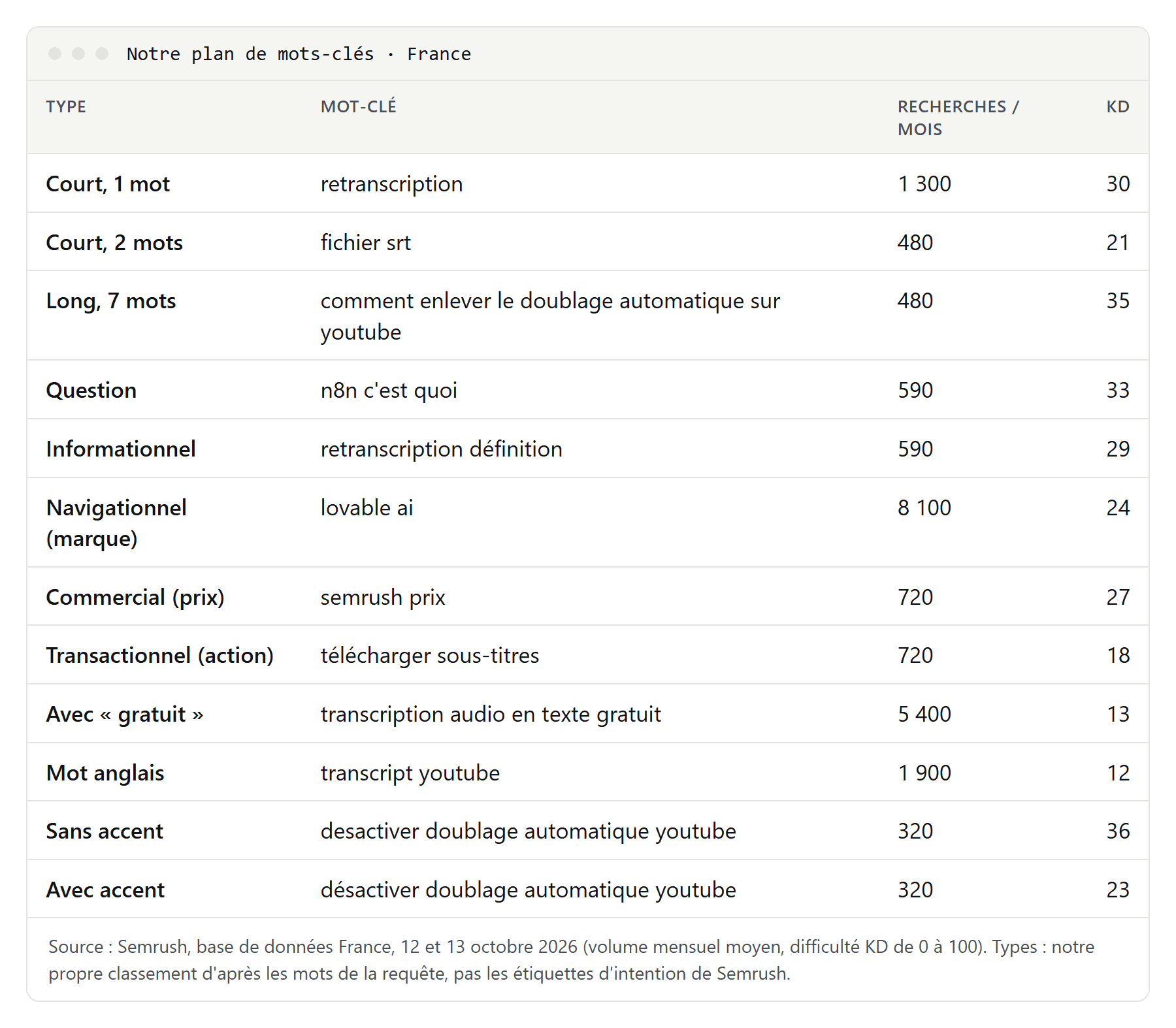Click the KD column header

click(1118, 106)
